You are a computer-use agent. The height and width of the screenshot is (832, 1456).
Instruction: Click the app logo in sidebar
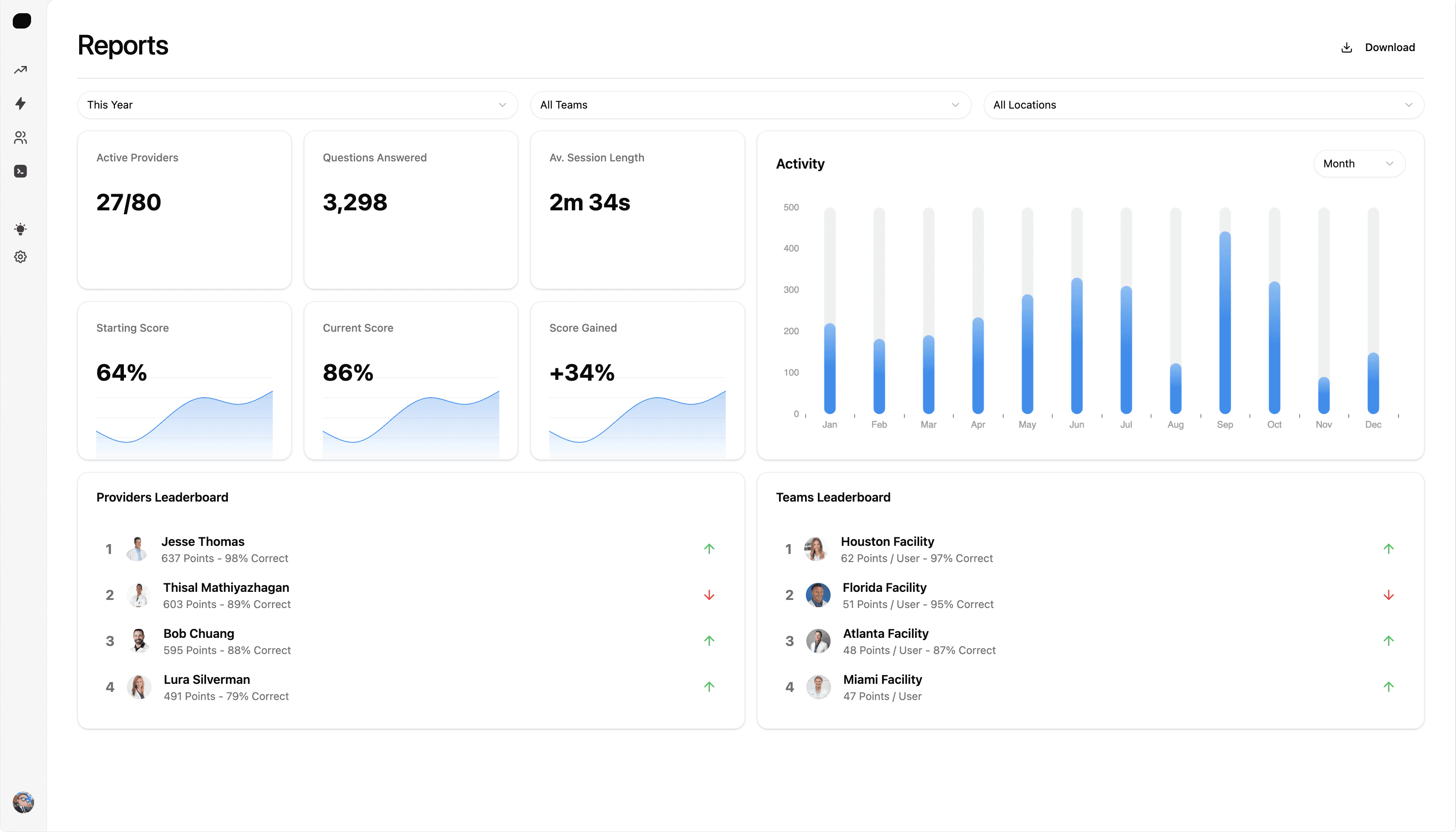click(x=22, y=21)
